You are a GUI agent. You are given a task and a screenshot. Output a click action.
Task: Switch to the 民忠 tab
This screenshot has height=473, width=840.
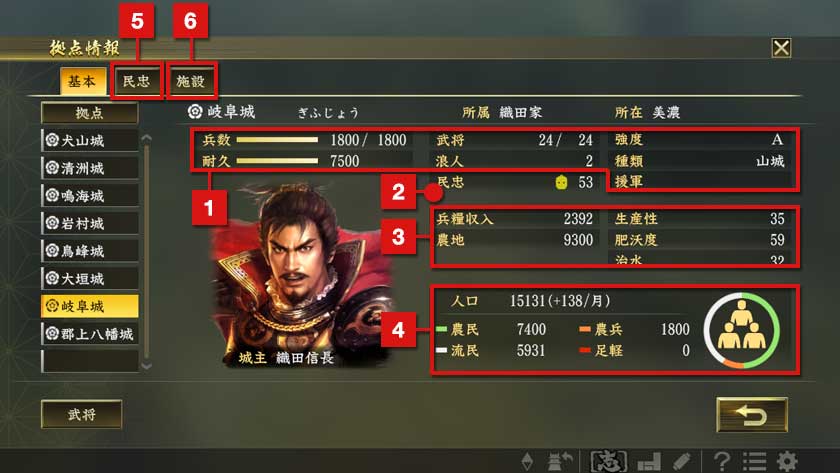tap(137, 81)
